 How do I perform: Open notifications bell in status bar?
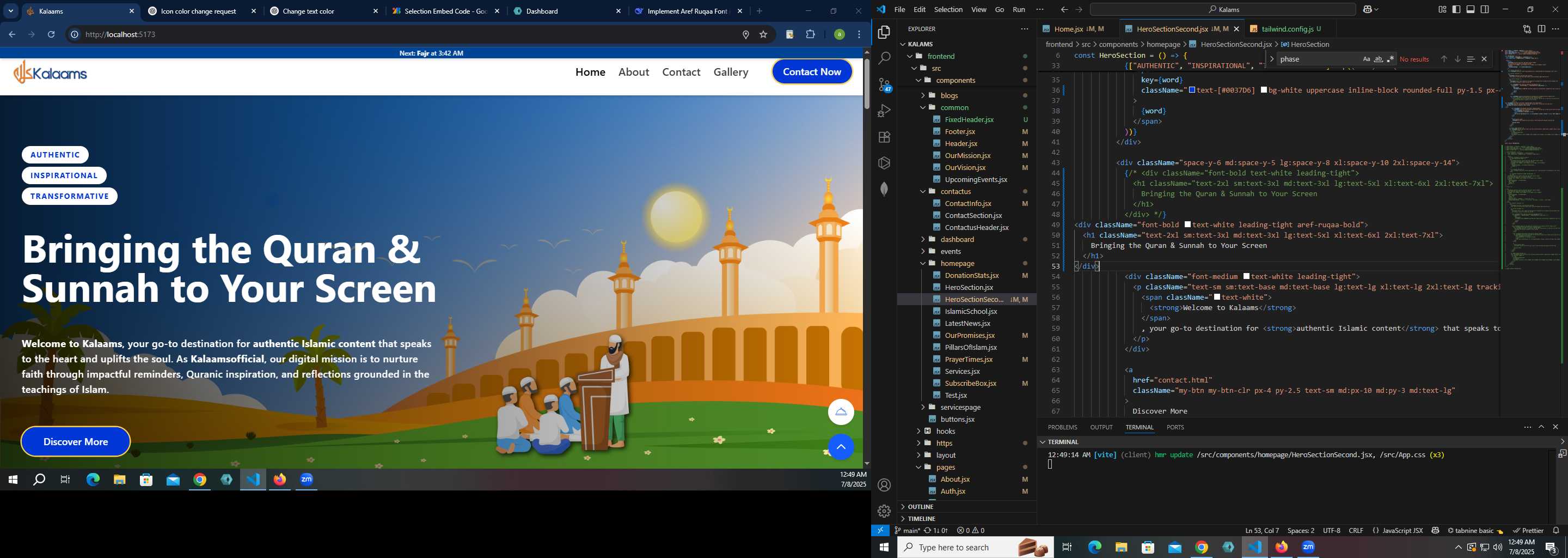[x=1556, y=531]
